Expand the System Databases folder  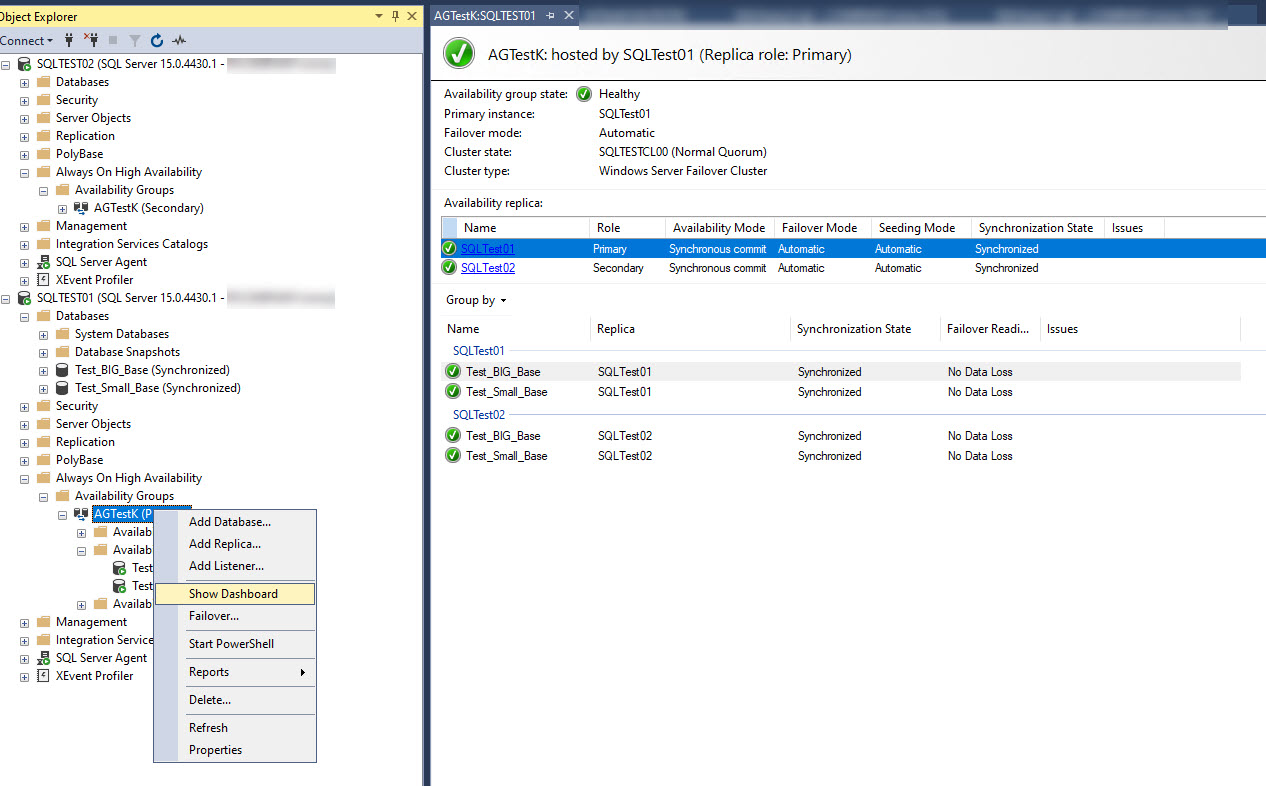44,334
